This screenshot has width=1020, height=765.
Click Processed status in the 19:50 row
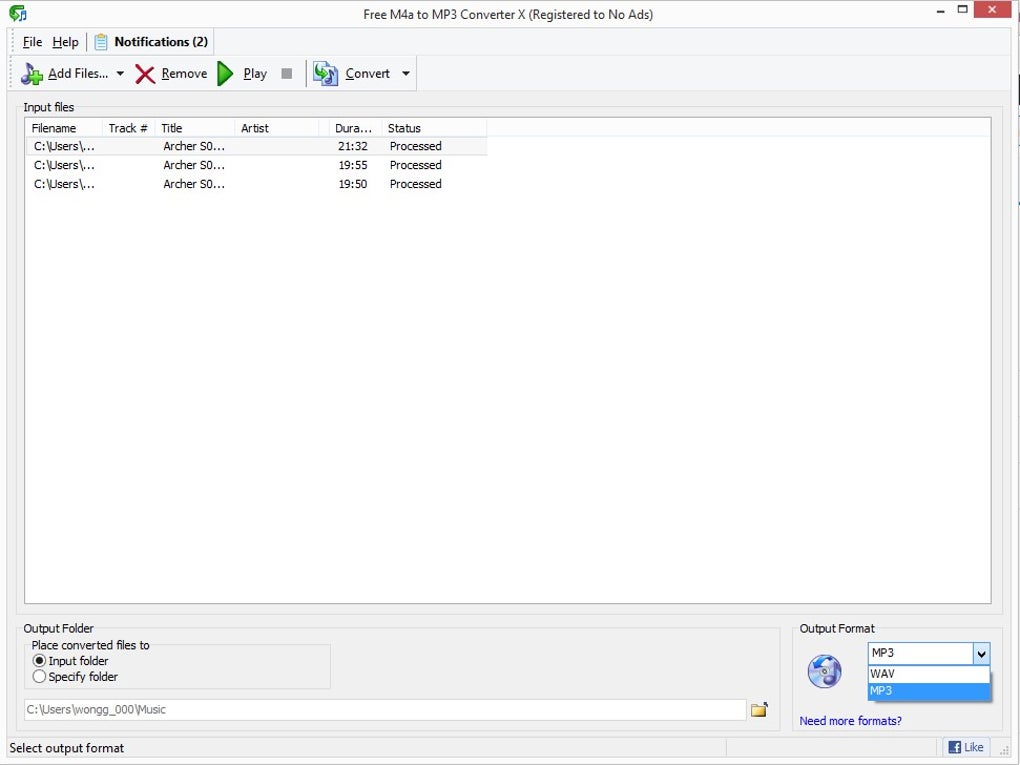click(x=416, y=184)
